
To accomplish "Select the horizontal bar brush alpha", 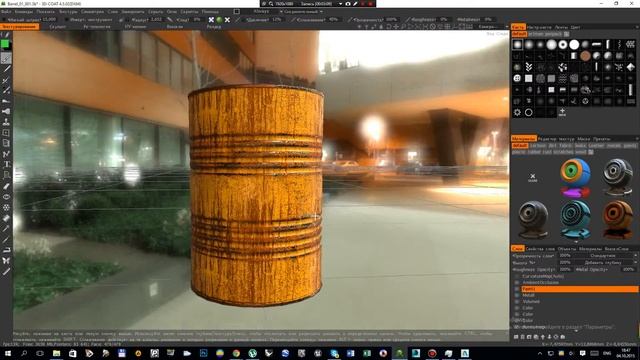I will point(597,44).
